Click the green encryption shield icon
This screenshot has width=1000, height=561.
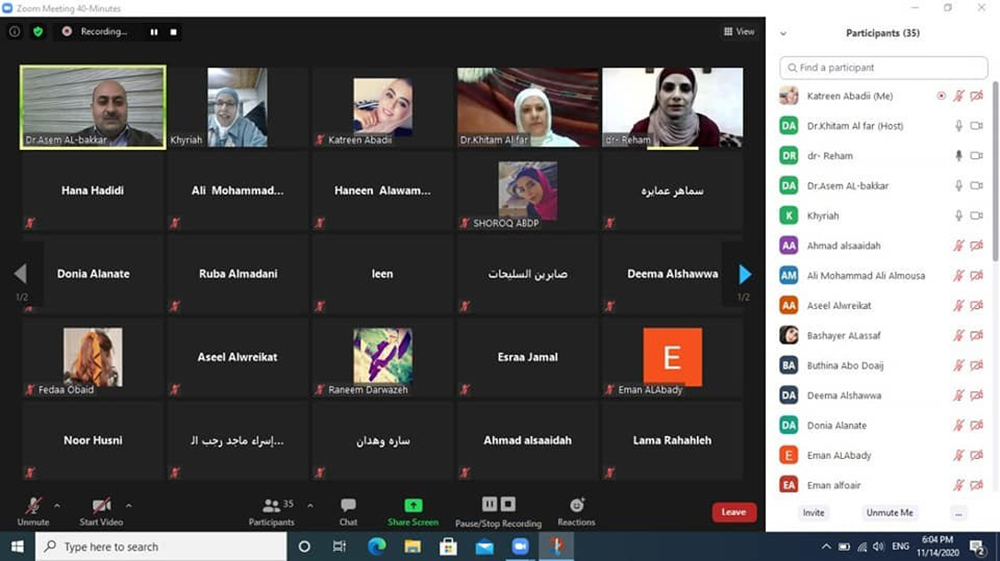coord(38,32)
